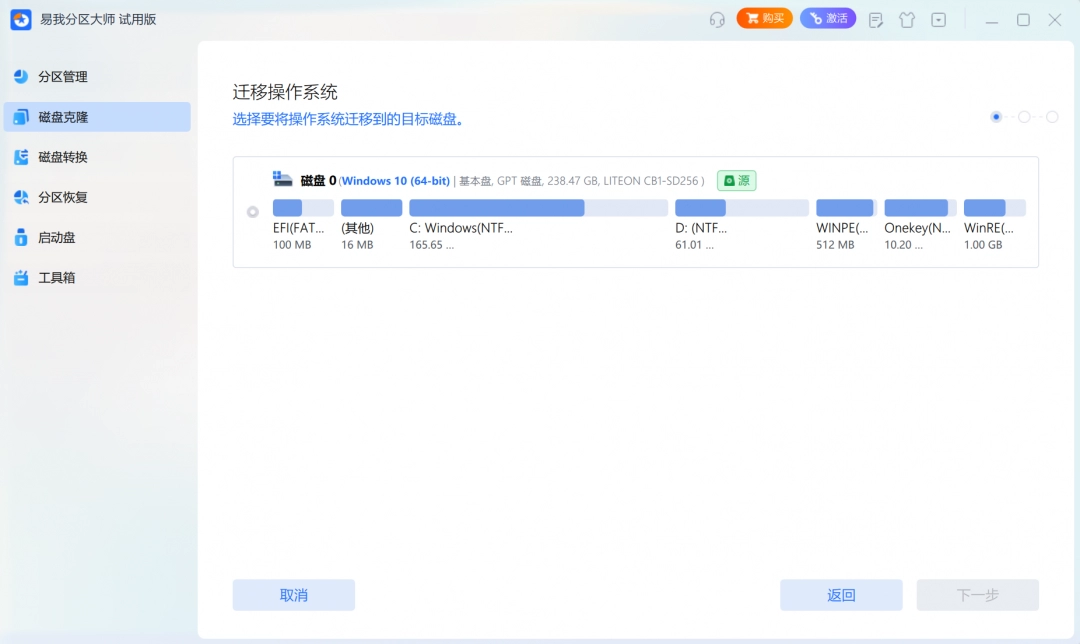The width and height of the screenshot is (1080, 644).
Task: Open 分区管理 in the sidebar
Action: click(97, 76)
